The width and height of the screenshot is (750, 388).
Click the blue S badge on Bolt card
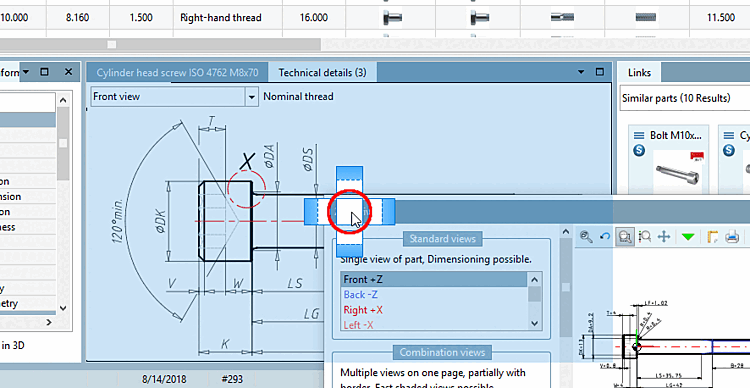[x=639, y=151]
